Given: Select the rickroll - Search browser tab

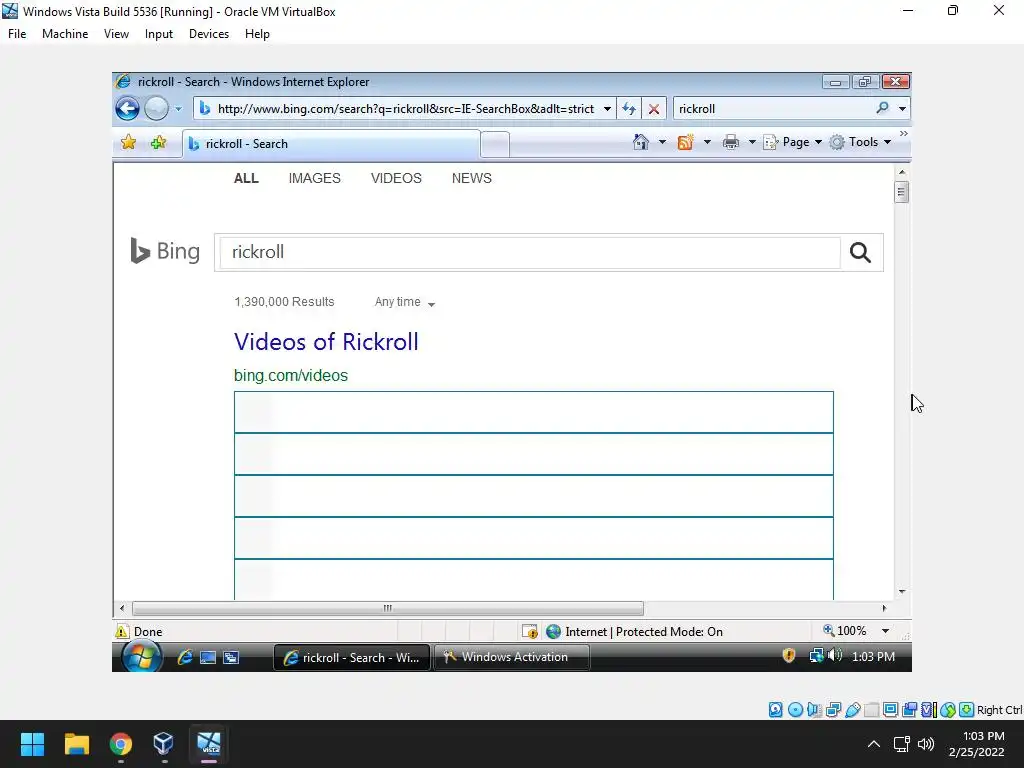Looking at the screenshot, I should tap(332, 144).
